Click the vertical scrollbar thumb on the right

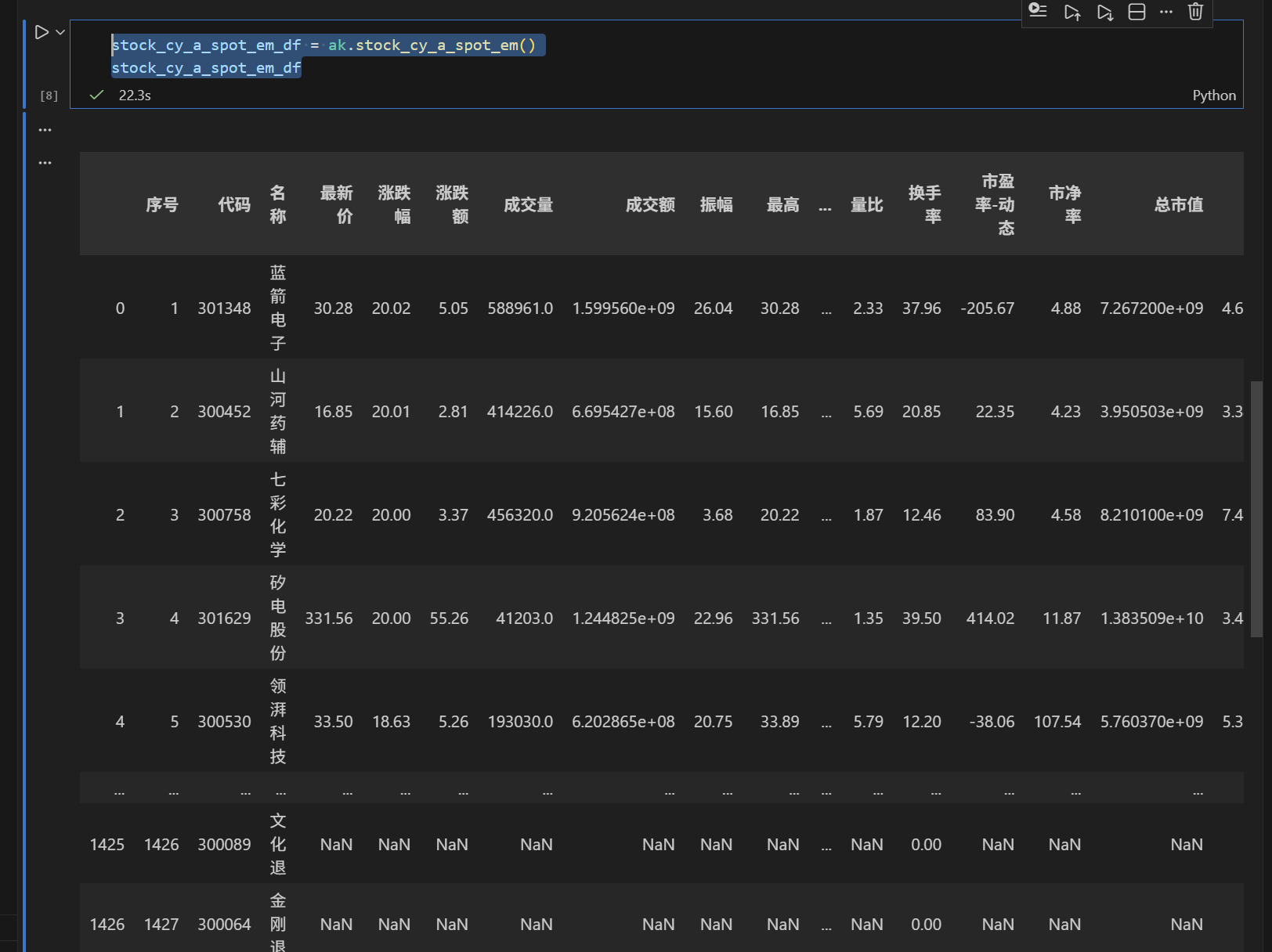1256,509
